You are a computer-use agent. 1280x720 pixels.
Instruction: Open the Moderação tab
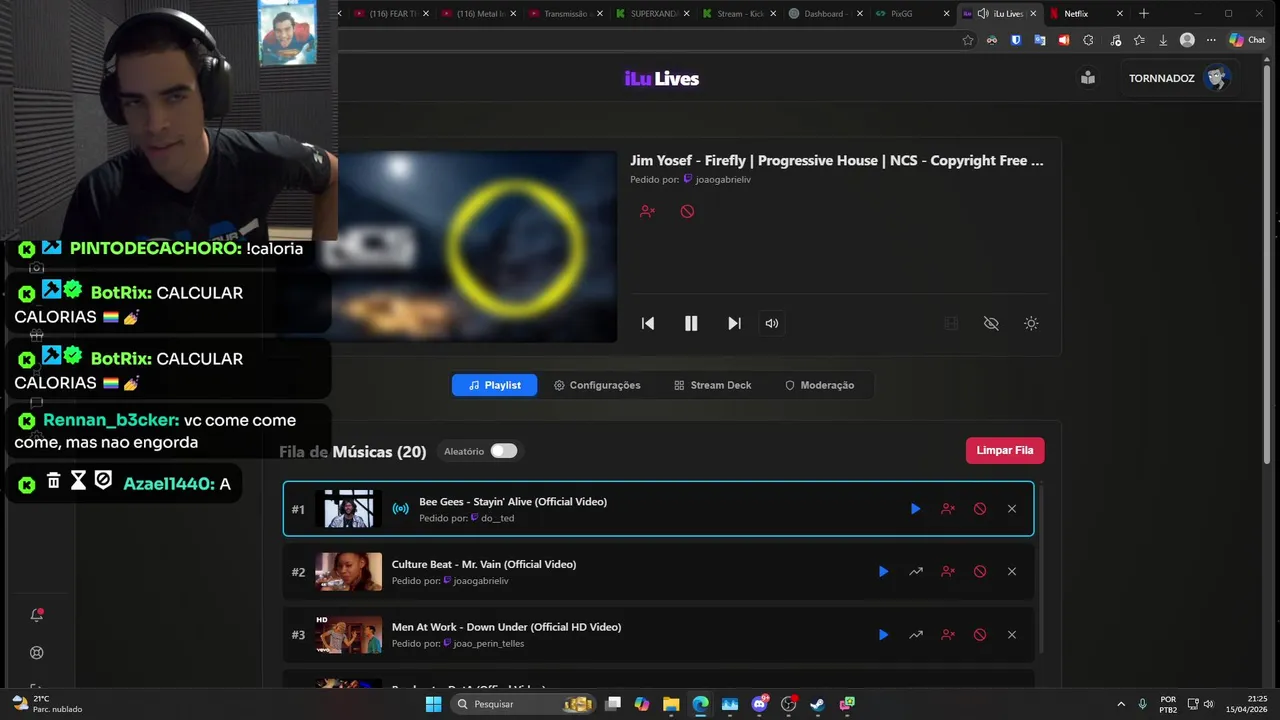coord(819,385)
